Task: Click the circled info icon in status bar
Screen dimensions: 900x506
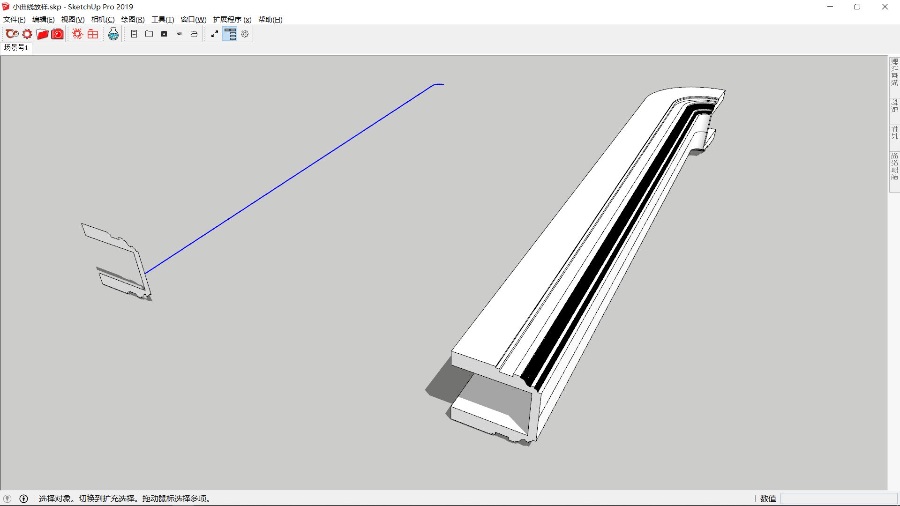Action: 24,499
